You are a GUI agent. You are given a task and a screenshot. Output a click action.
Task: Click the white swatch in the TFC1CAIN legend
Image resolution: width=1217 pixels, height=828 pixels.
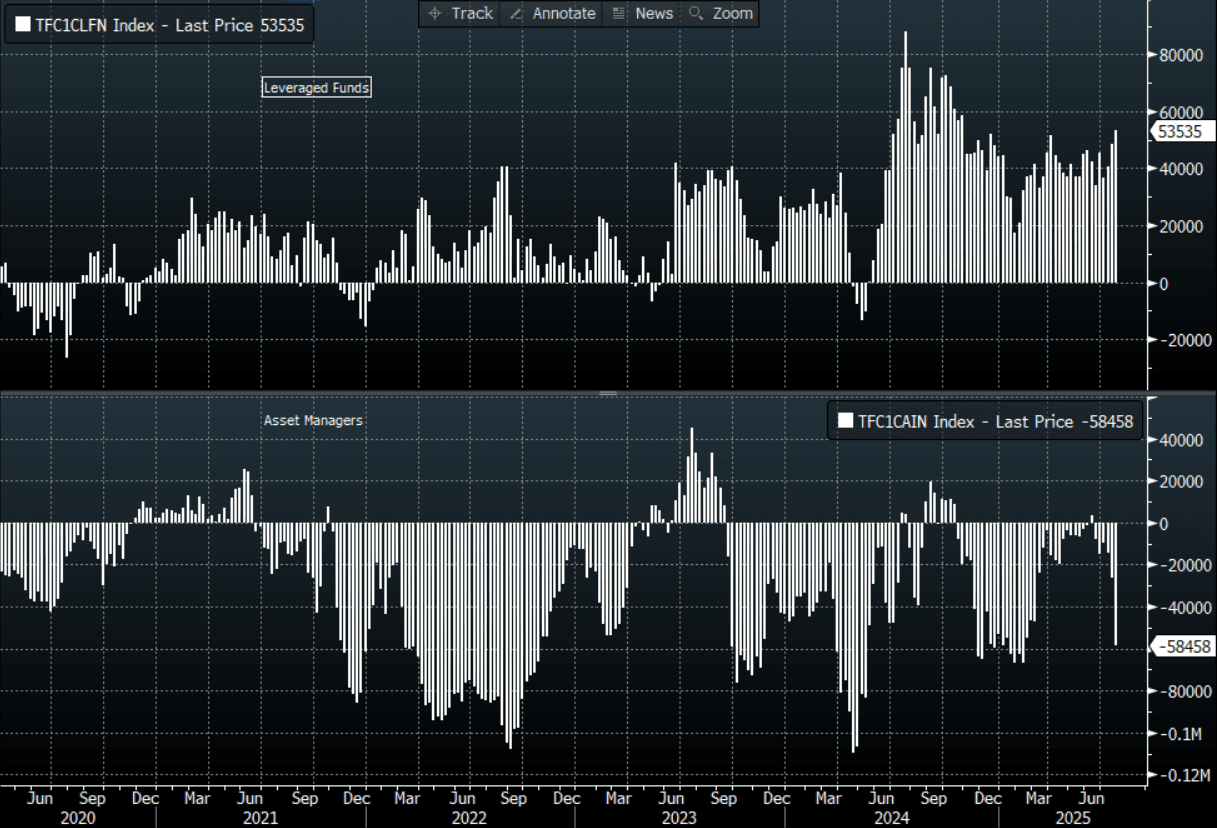(x=845, y=421)
